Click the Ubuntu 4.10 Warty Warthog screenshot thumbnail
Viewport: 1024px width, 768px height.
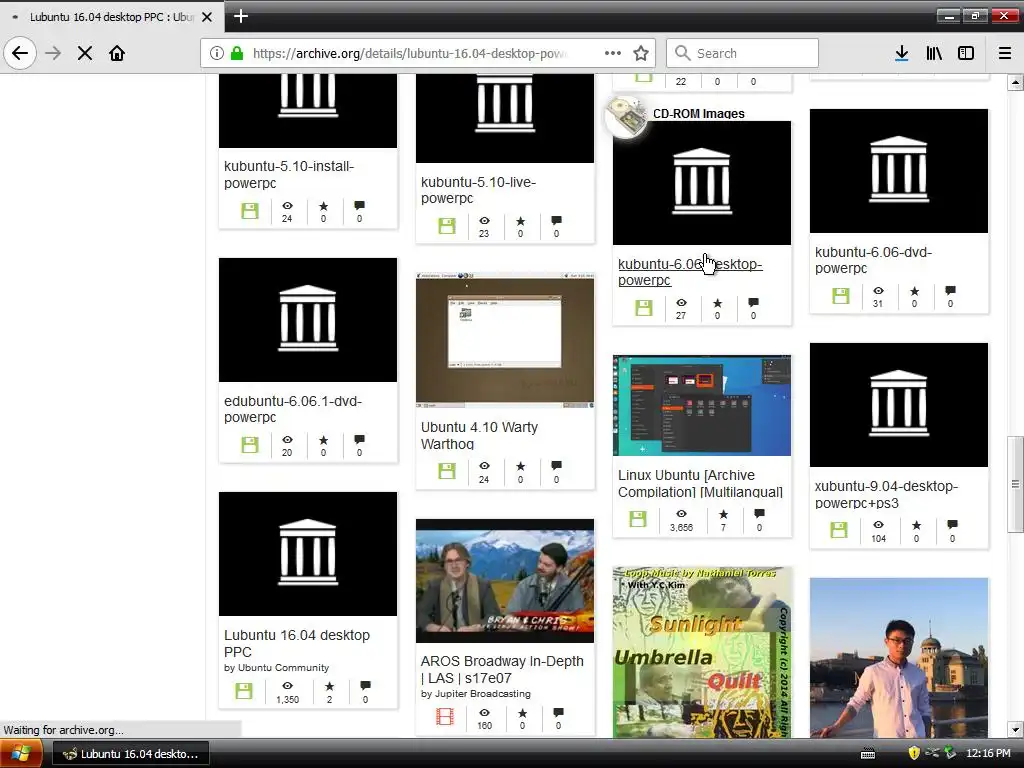[505, 340]
